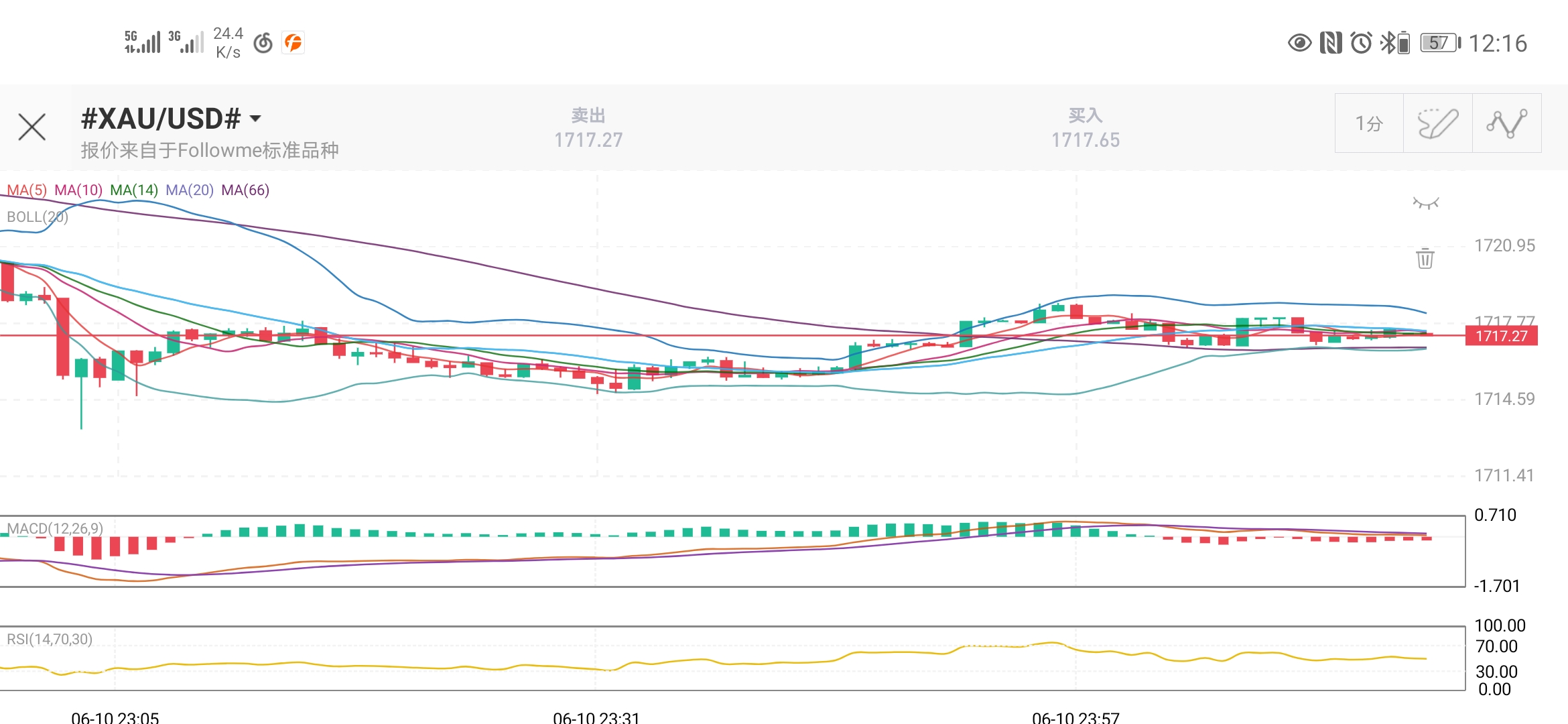Viewport: 1568px width, 724px height.
Task: Tap the alarm clock status icon
Action: [1361, 43]
